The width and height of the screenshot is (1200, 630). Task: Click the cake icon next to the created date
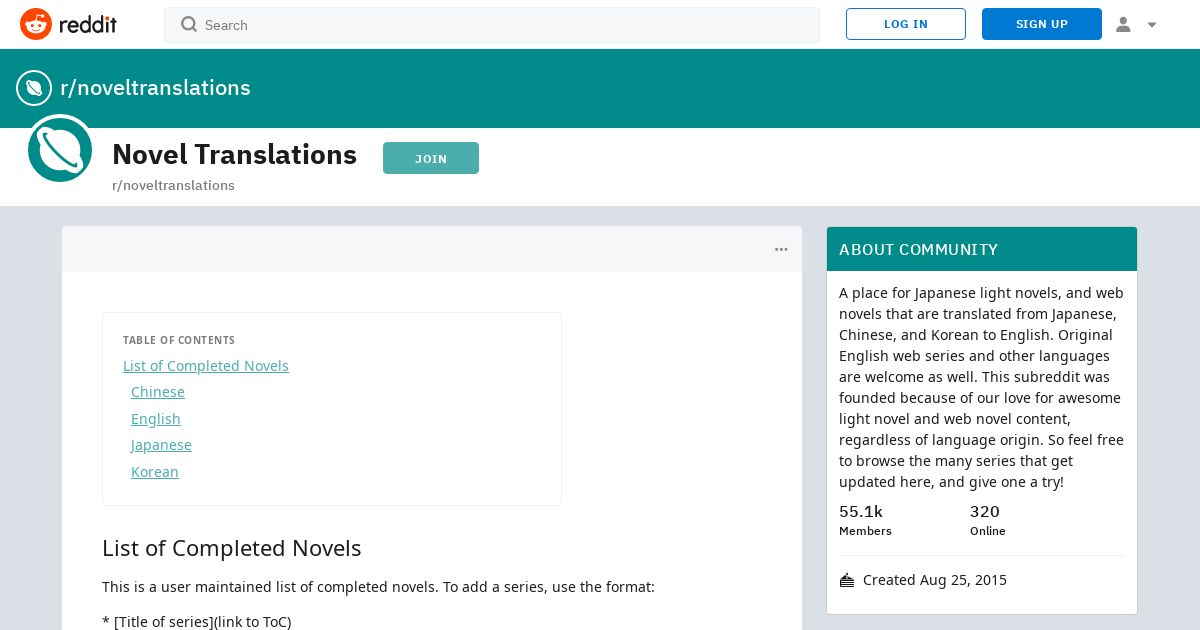tap(847, 580)
